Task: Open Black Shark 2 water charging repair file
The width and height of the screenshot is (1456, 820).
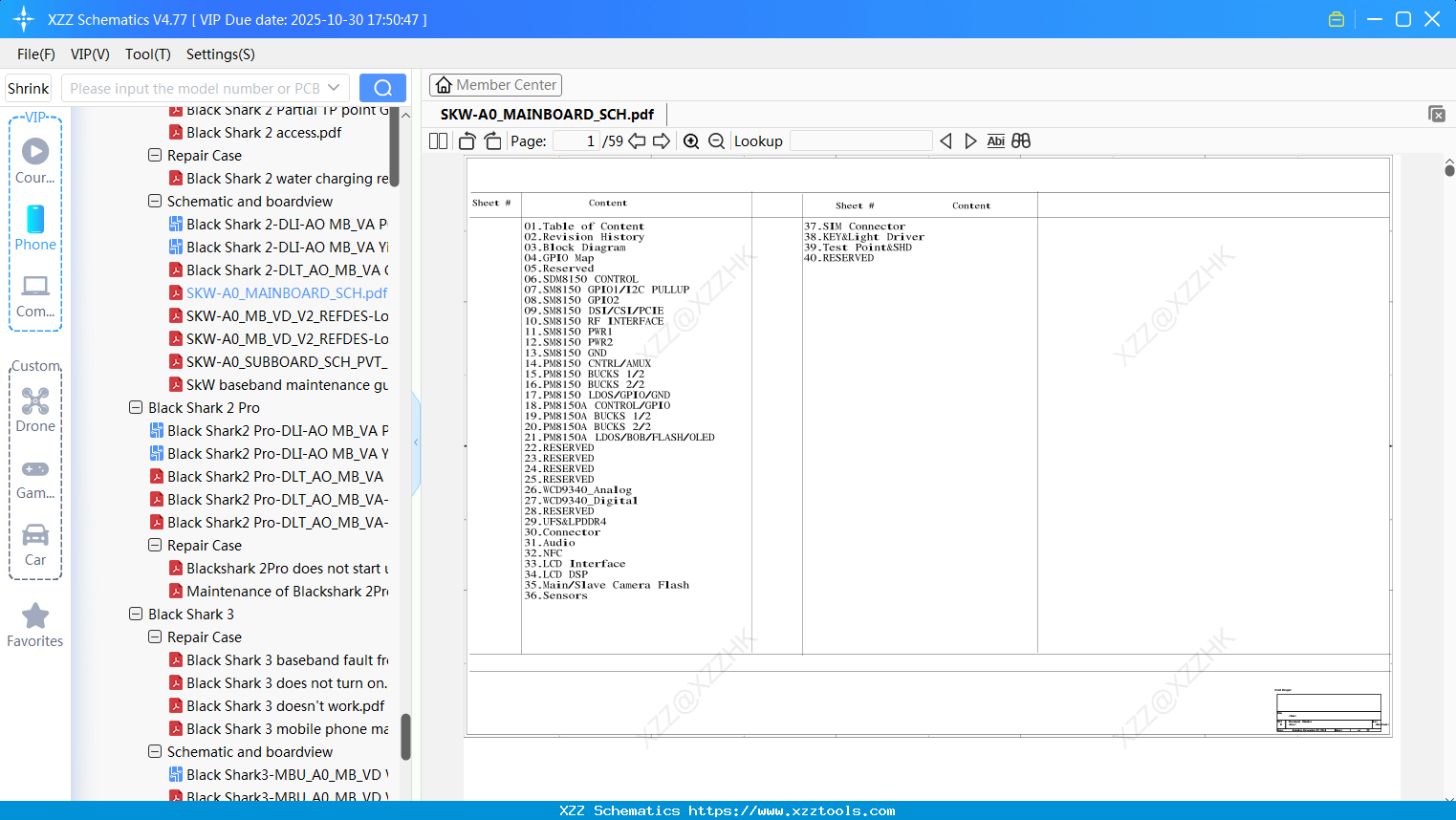Action: 279,178
